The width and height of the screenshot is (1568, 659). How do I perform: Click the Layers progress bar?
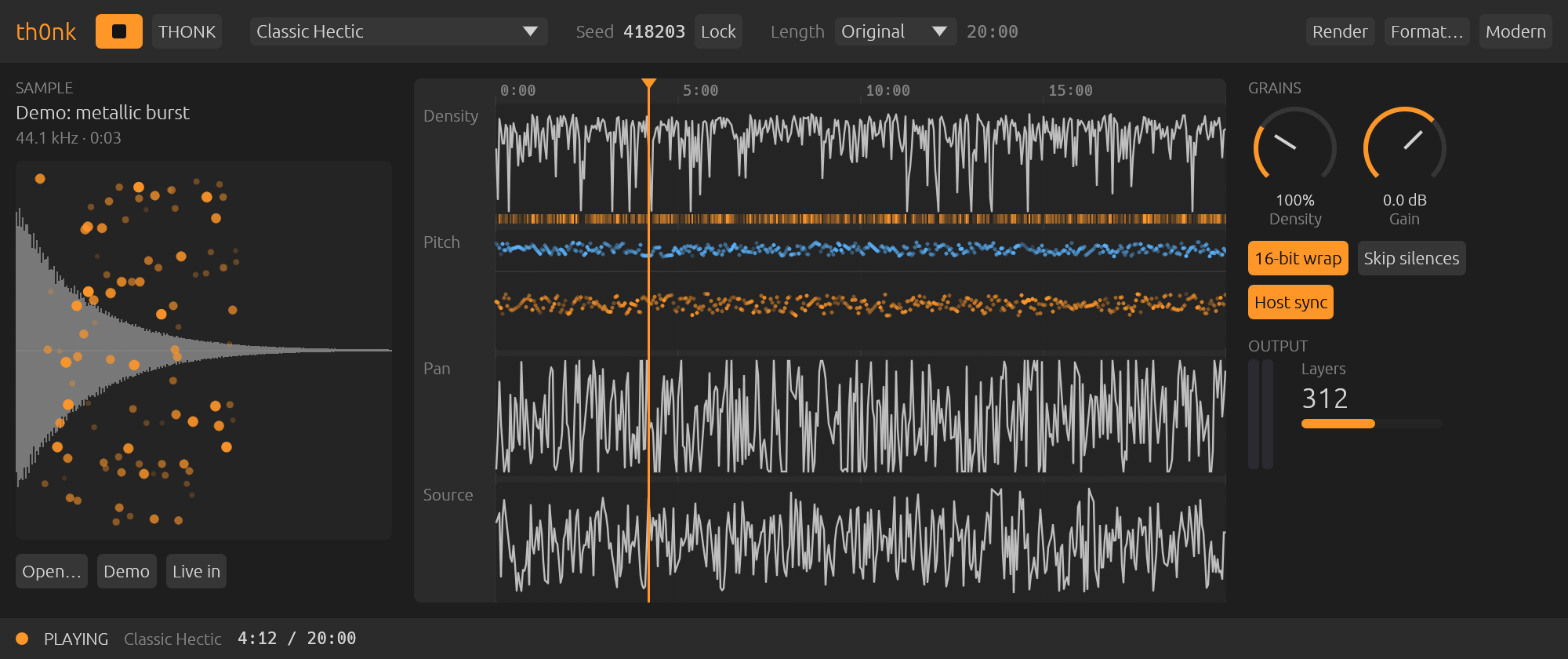click(1371, 424)
